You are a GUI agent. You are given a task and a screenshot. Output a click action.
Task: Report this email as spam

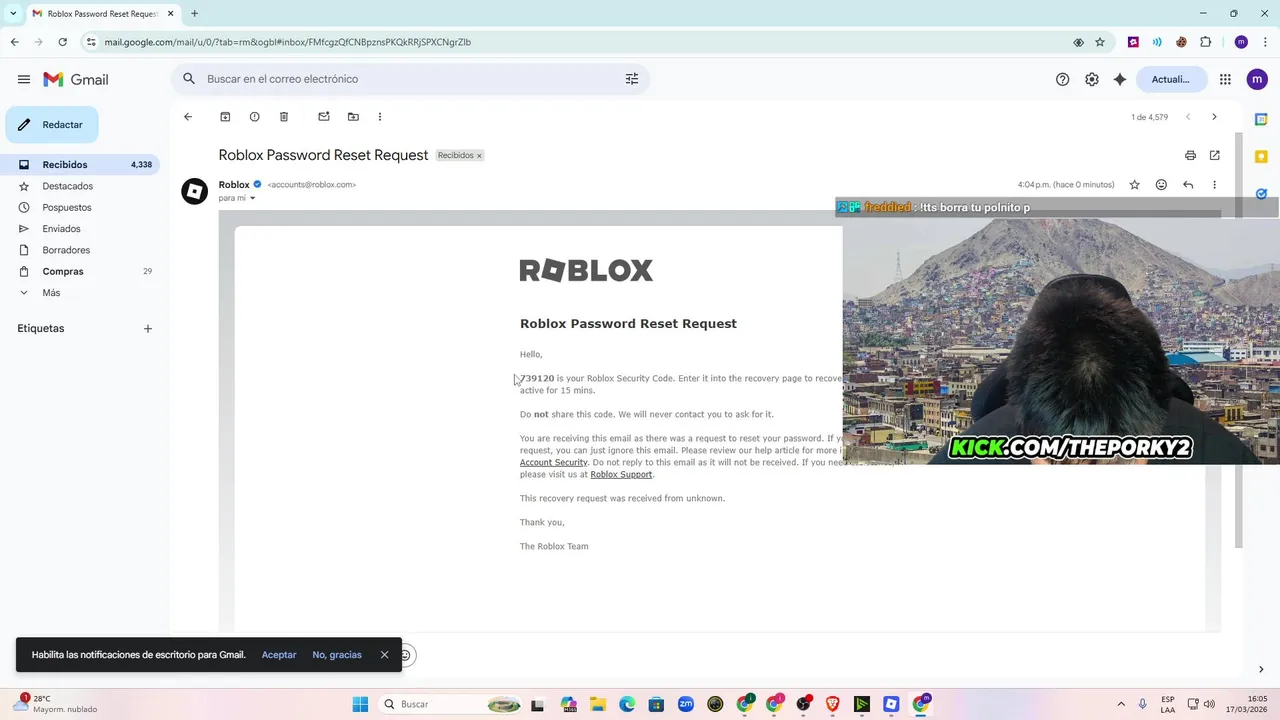[254, 117]
